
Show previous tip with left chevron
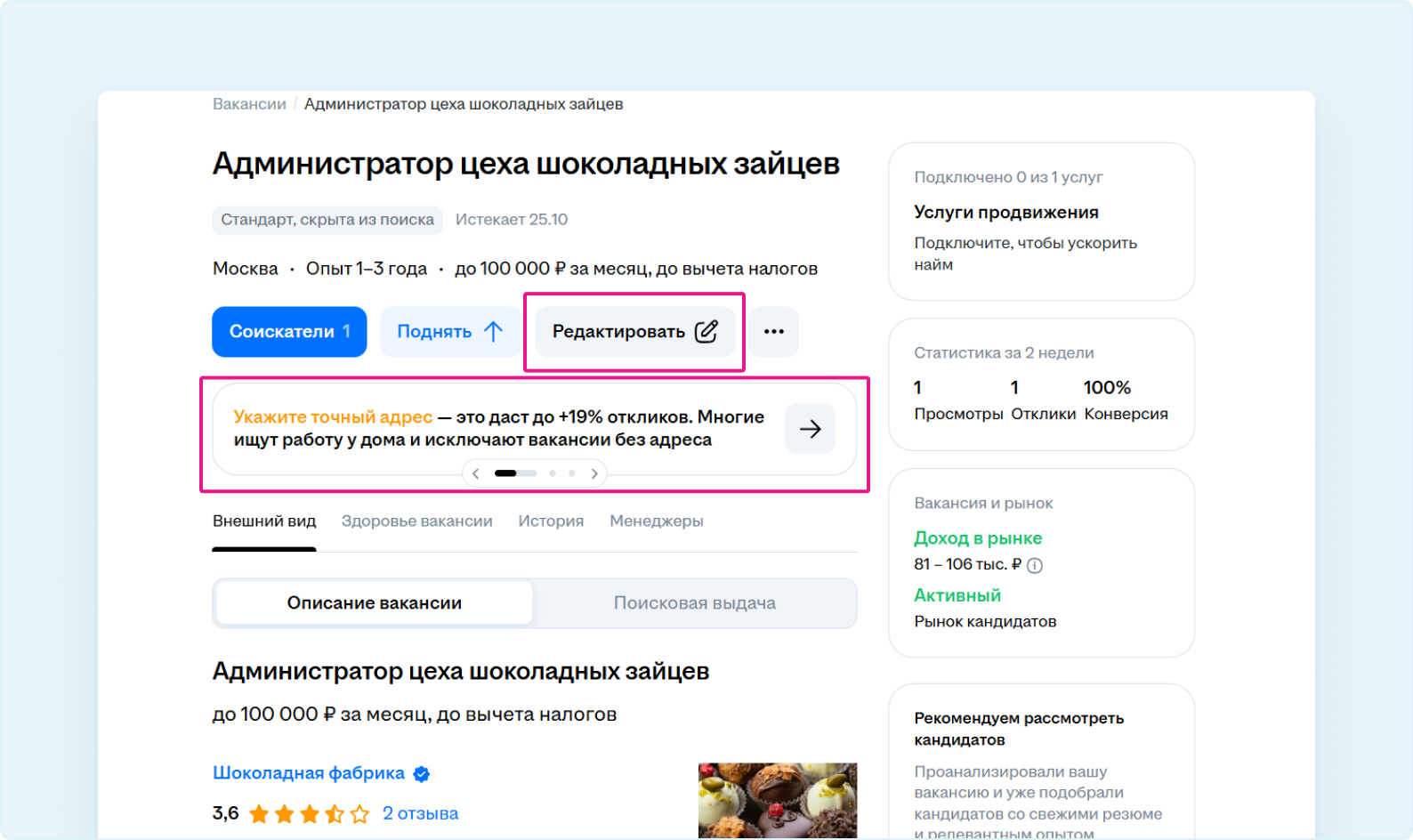pyautogui.click(x=476, y=473)
